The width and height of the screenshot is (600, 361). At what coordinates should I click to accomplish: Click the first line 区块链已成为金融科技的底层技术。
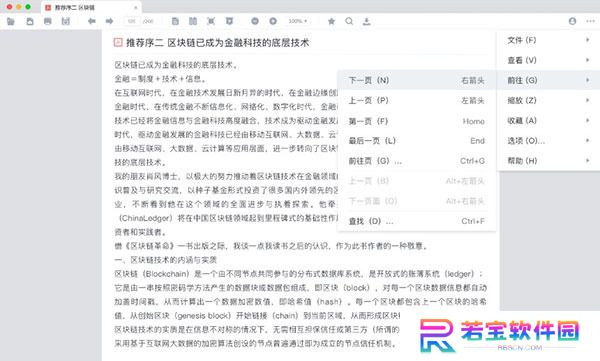(x=176, y=65)
